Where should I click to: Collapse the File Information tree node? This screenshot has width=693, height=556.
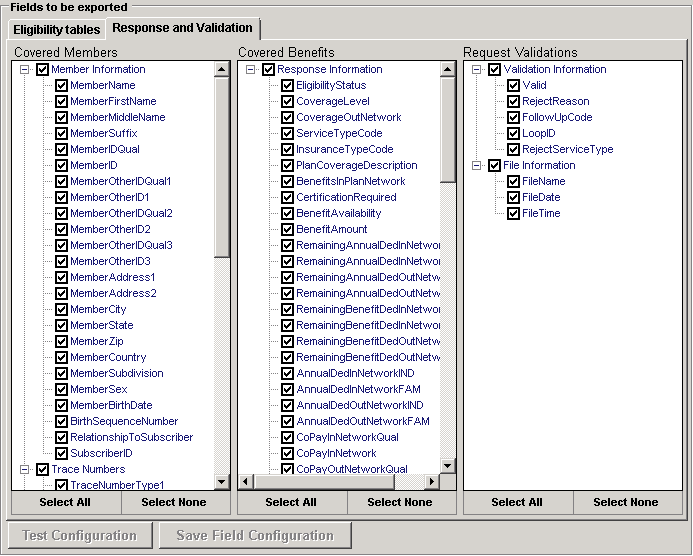(x=476, y=166)
